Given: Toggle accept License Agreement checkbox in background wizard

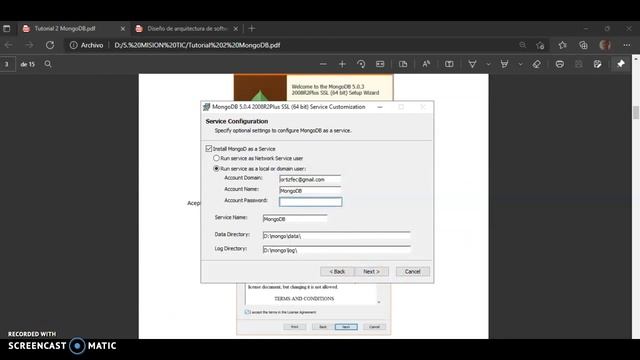Looking at the screenshot, I should tap(247, 312).
